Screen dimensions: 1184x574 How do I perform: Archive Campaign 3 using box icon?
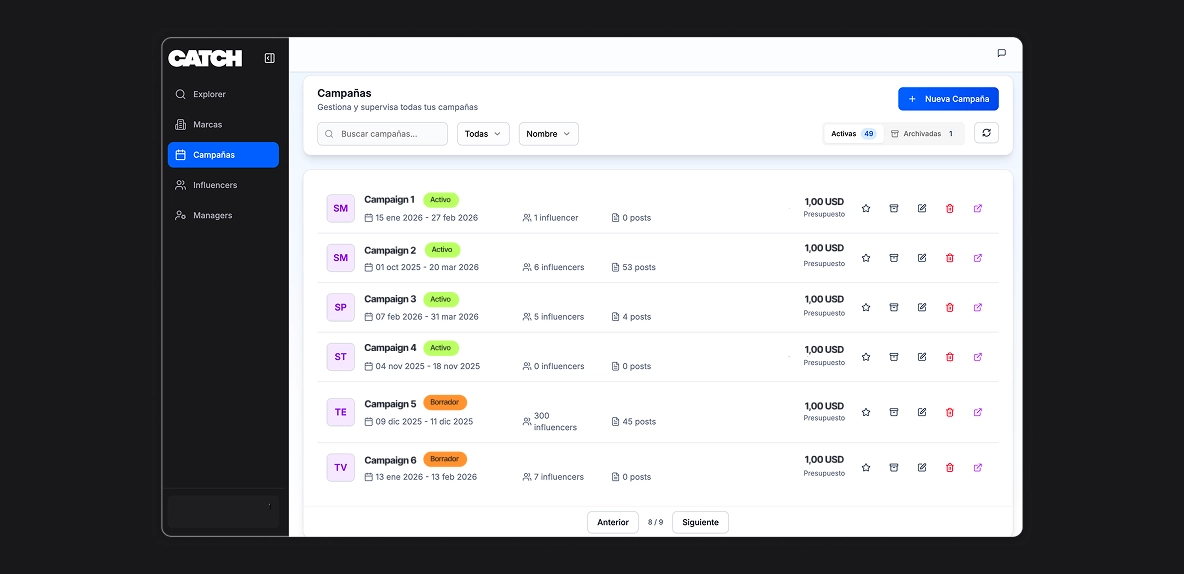(x=894, y=307)
